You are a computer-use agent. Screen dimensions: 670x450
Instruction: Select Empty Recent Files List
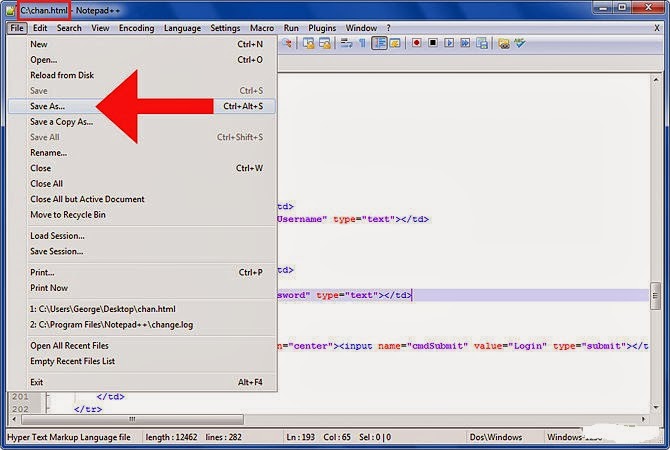click(x=141, y=361)
